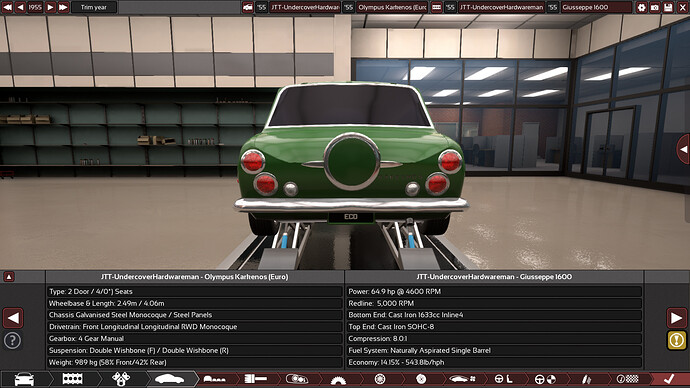690x388 pixels.
Task: Click the ECO license plate on the car
Action: tap(351, 217)
